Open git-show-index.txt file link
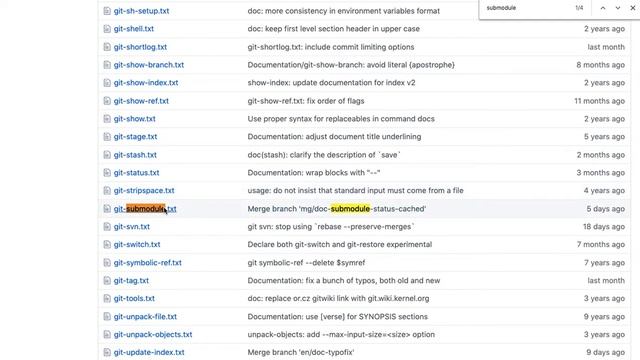The image size is (640, 360). (x=146, y=83)
